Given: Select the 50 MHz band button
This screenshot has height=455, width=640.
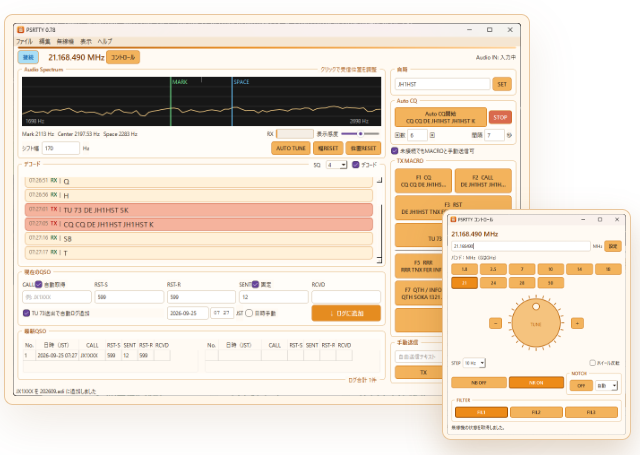Looking at the screenshot, I should click(x=551, y=283).
